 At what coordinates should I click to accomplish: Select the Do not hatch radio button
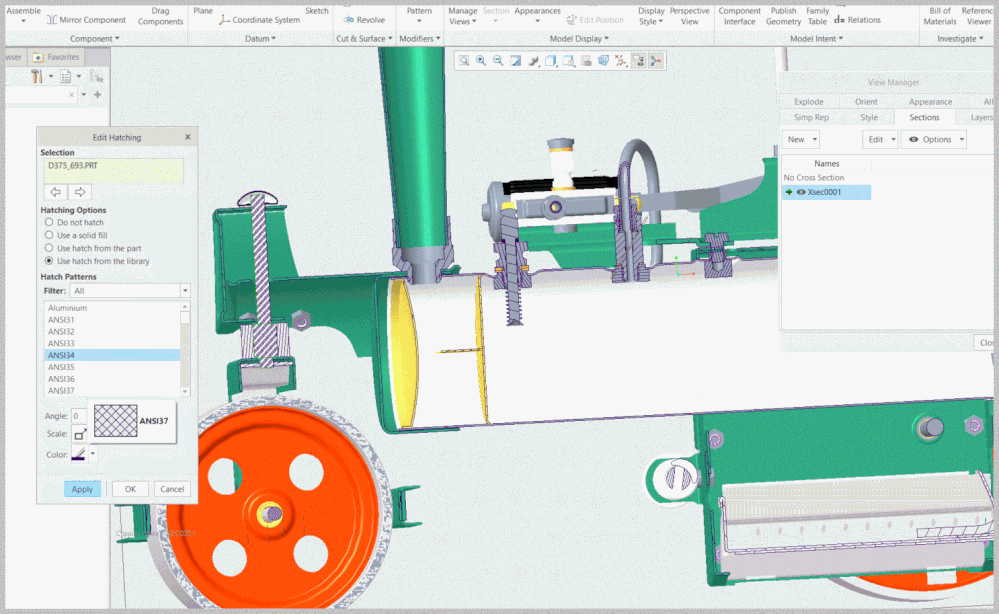tap(49, 222)
